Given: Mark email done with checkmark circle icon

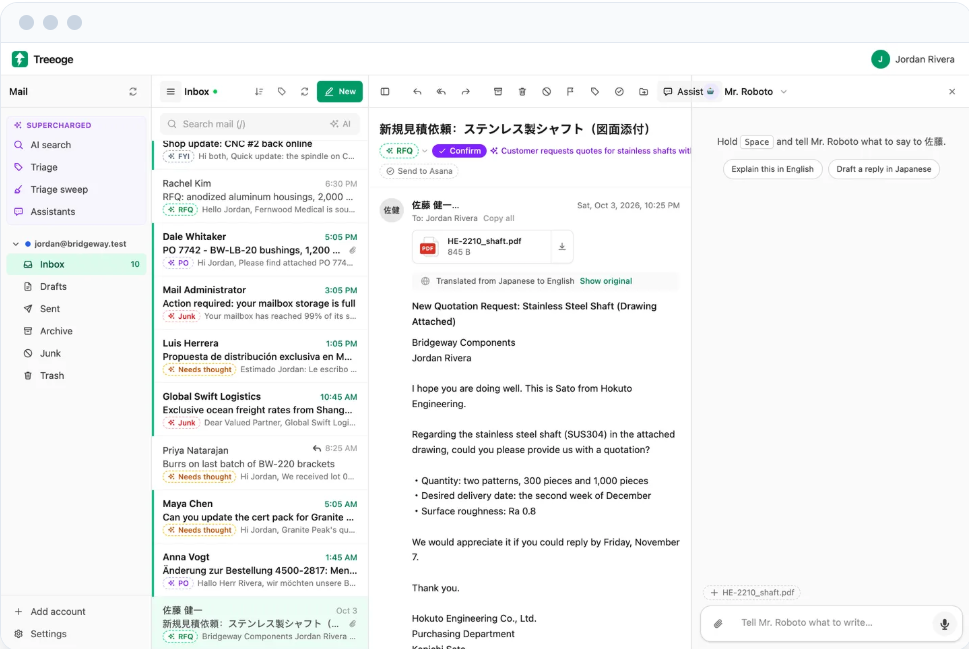Looking at the screenshot, I should [x=619, y=91].
